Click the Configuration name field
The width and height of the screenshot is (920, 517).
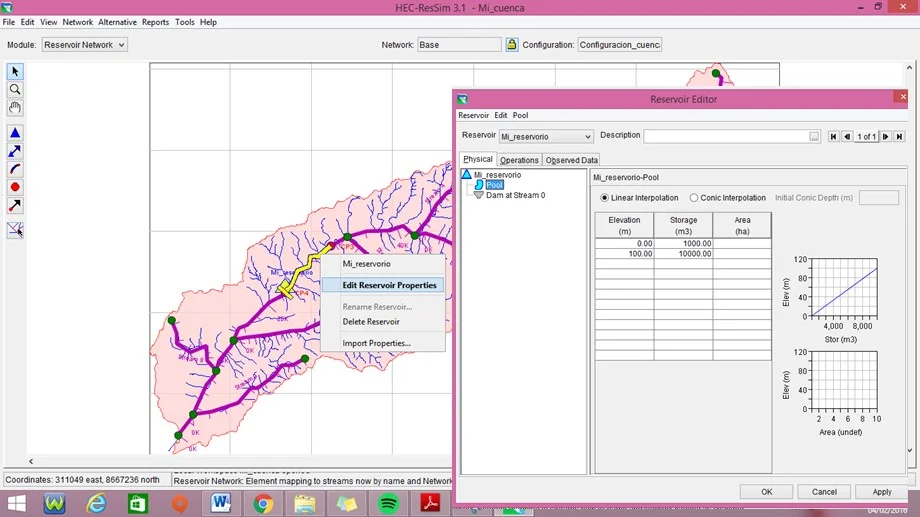(620, 45)
